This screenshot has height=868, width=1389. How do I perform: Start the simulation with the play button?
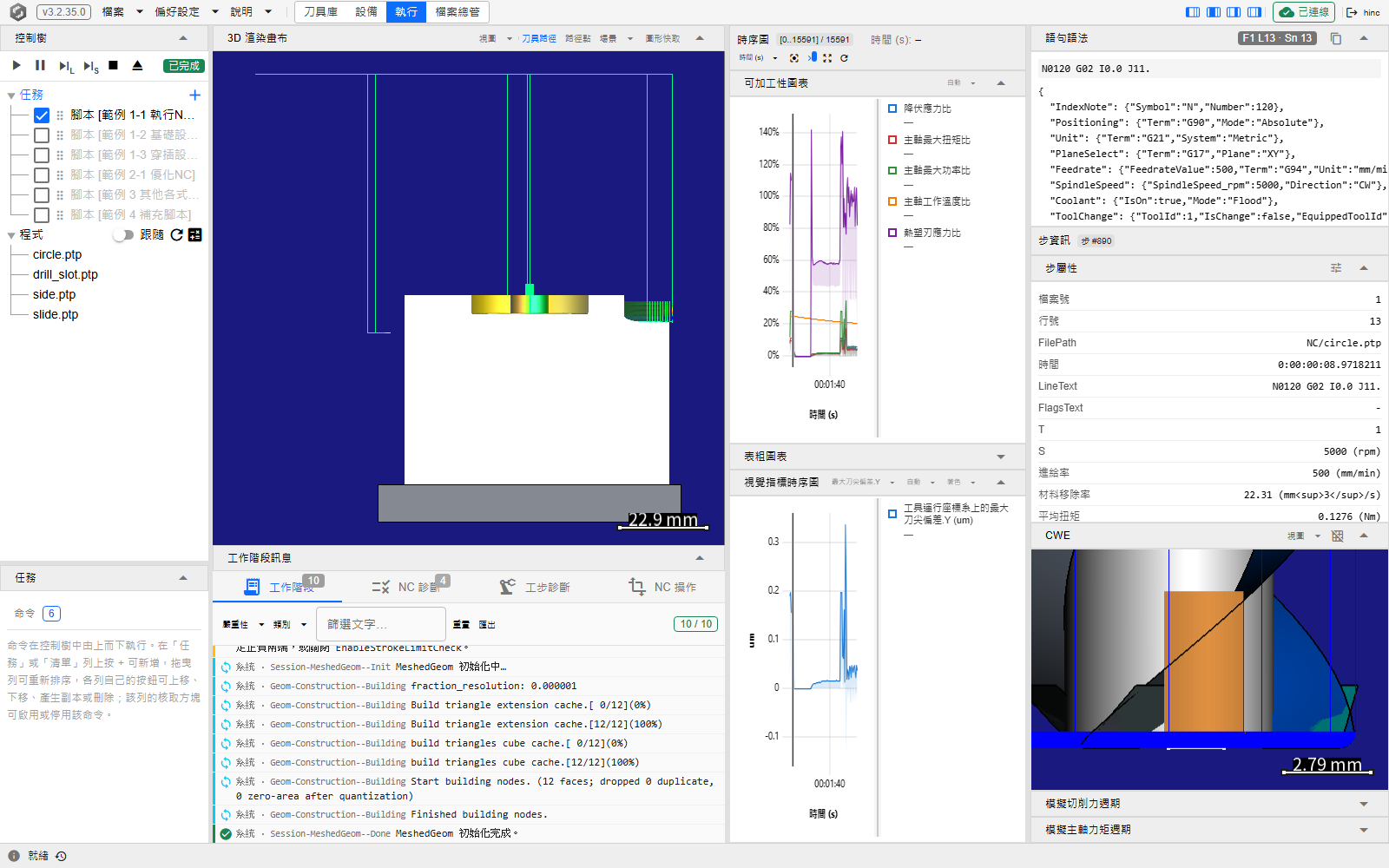click(x=16, y=65)
